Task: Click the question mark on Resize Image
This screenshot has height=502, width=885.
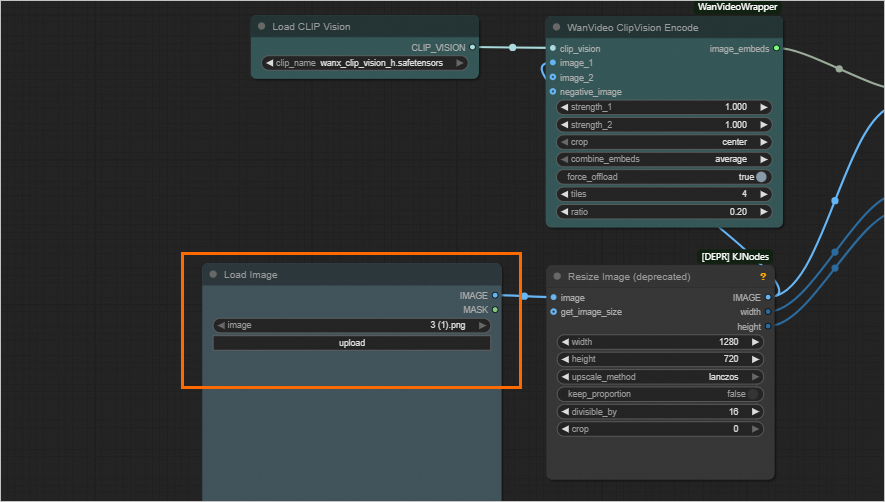Action: (x=763, y=276)
